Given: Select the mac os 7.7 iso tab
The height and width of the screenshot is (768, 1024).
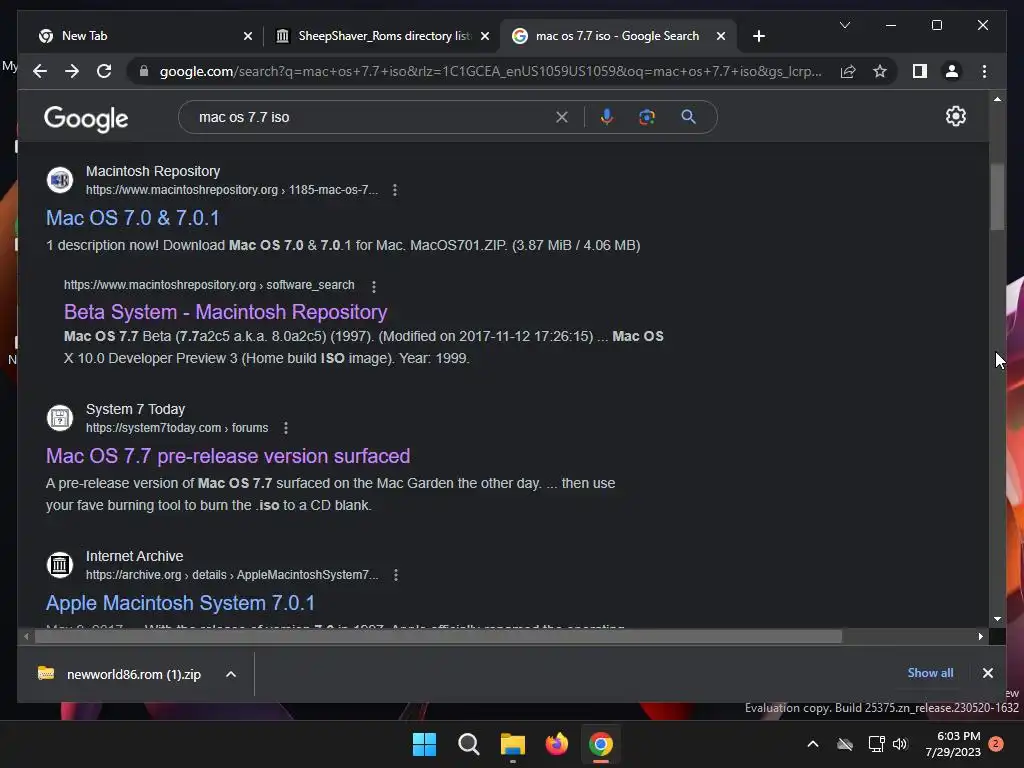Looking at the screenshot, I should (x=618, y=36).
